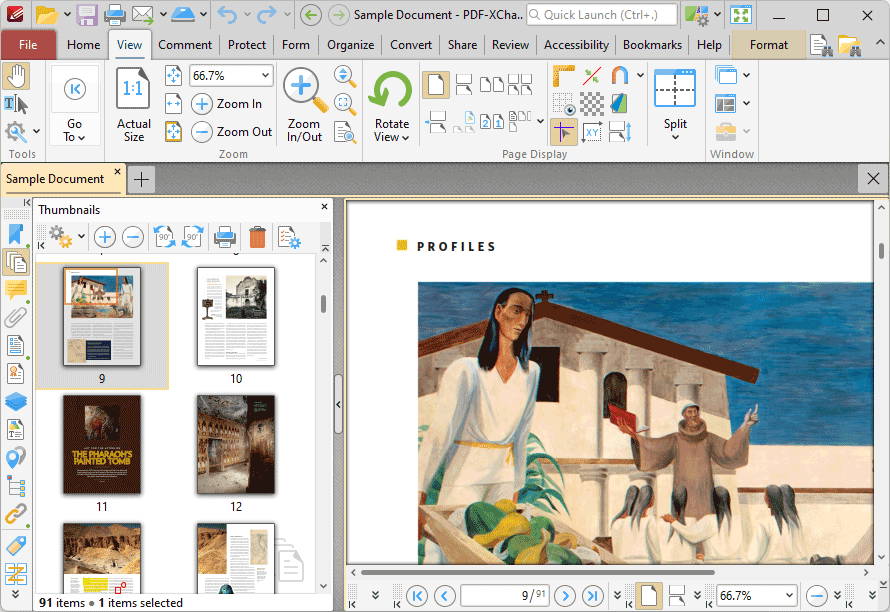890x612 pixels.
Task: Select page 10 thumbnail
Action: tap(236, 316)
